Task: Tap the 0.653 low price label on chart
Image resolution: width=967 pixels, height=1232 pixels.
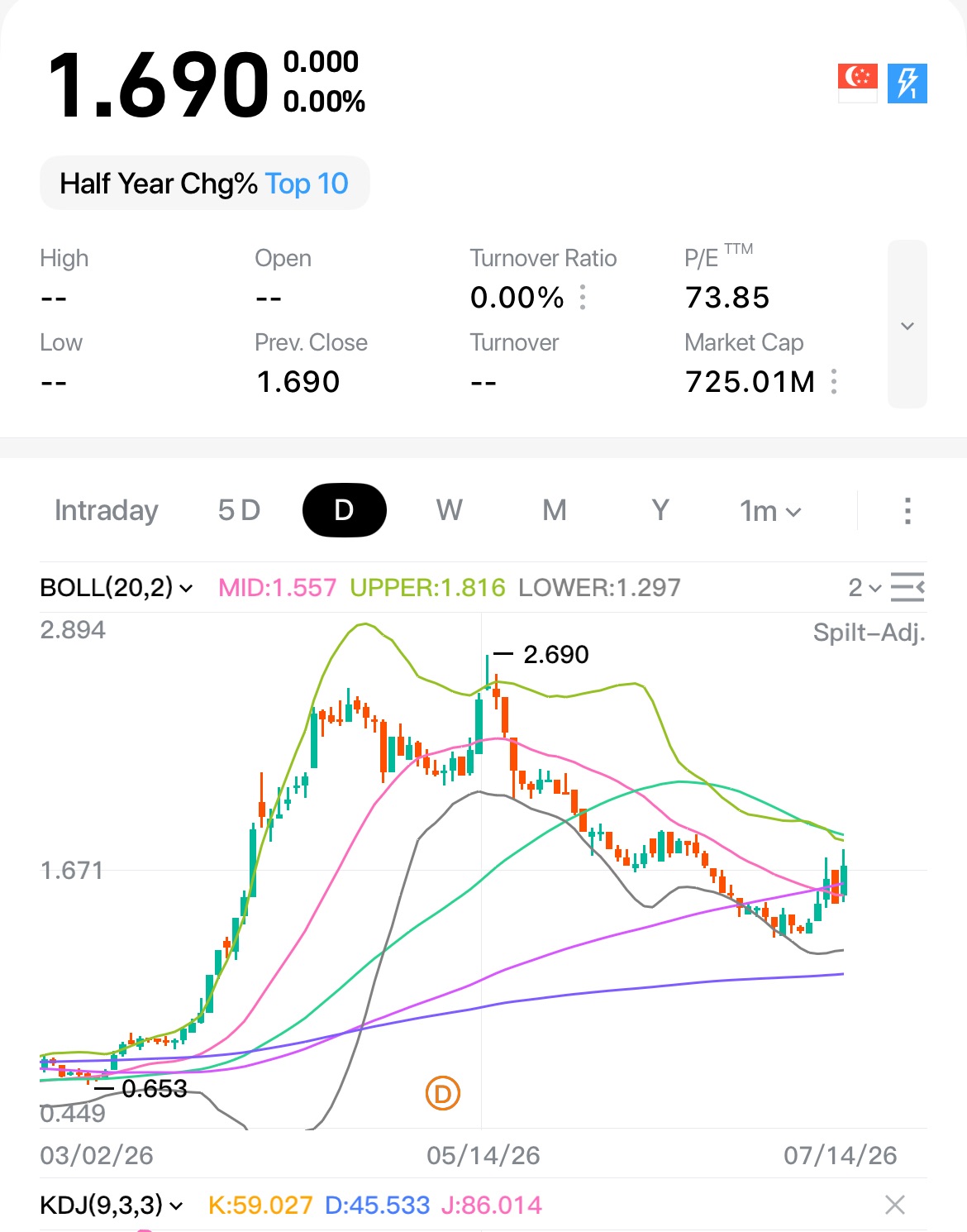Action: (155, 1089)
